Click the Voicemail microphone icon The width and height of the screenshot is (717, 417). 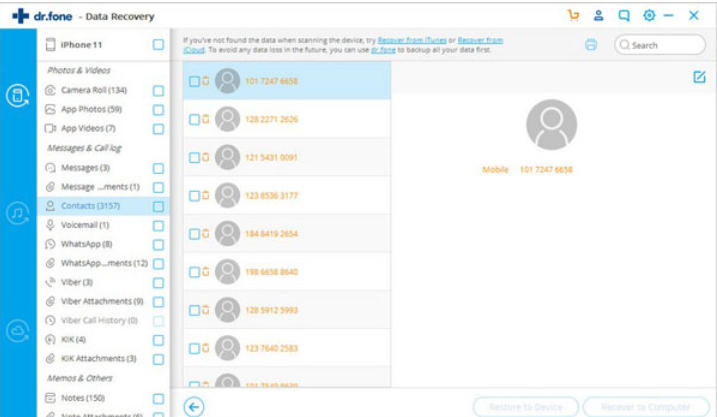[50, 225]
